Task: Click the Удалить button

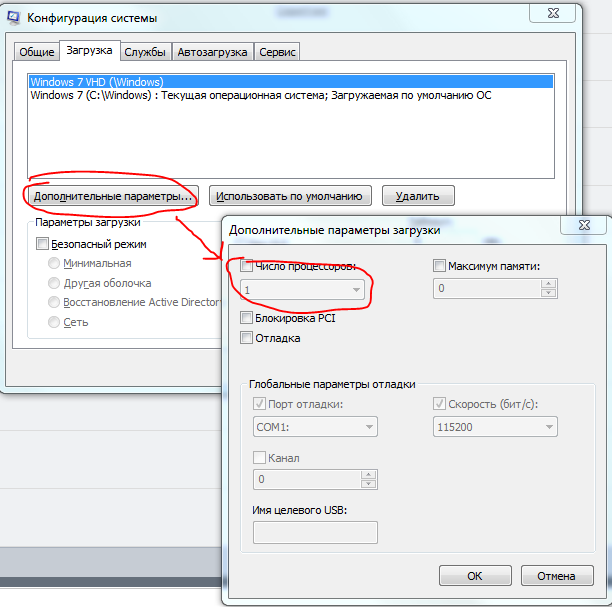Action: tap(418, 196)
